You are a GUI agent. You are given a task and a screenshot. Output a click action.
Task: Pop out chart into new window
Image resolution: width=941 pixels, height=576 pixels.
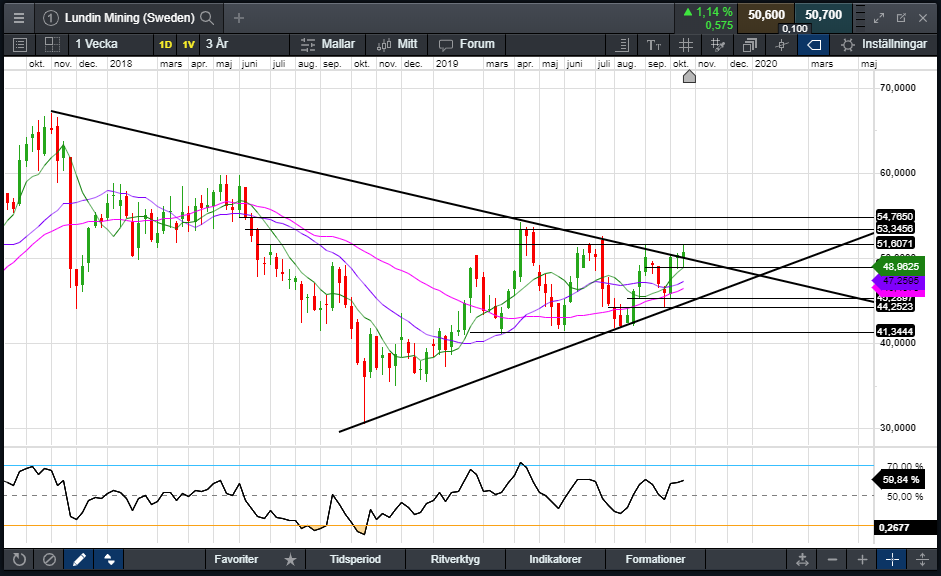(x=901, y=18)
